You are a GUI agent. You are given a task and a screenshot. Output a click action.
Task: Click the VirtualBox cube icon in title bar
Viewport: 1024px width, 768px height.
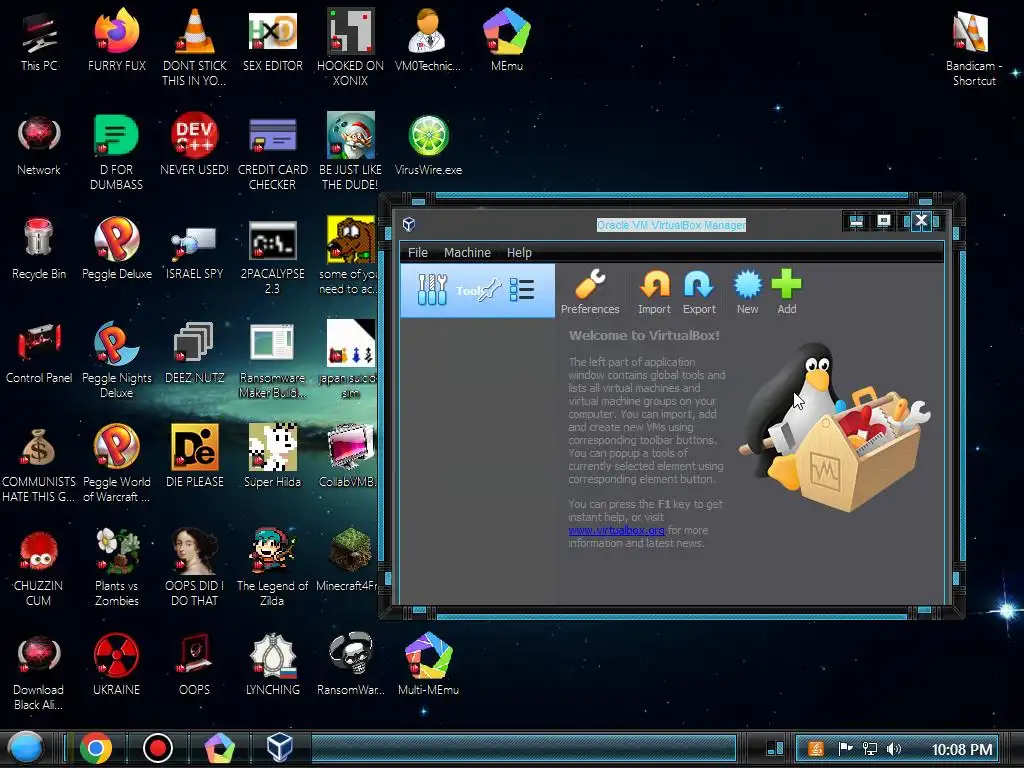[409, 225]
